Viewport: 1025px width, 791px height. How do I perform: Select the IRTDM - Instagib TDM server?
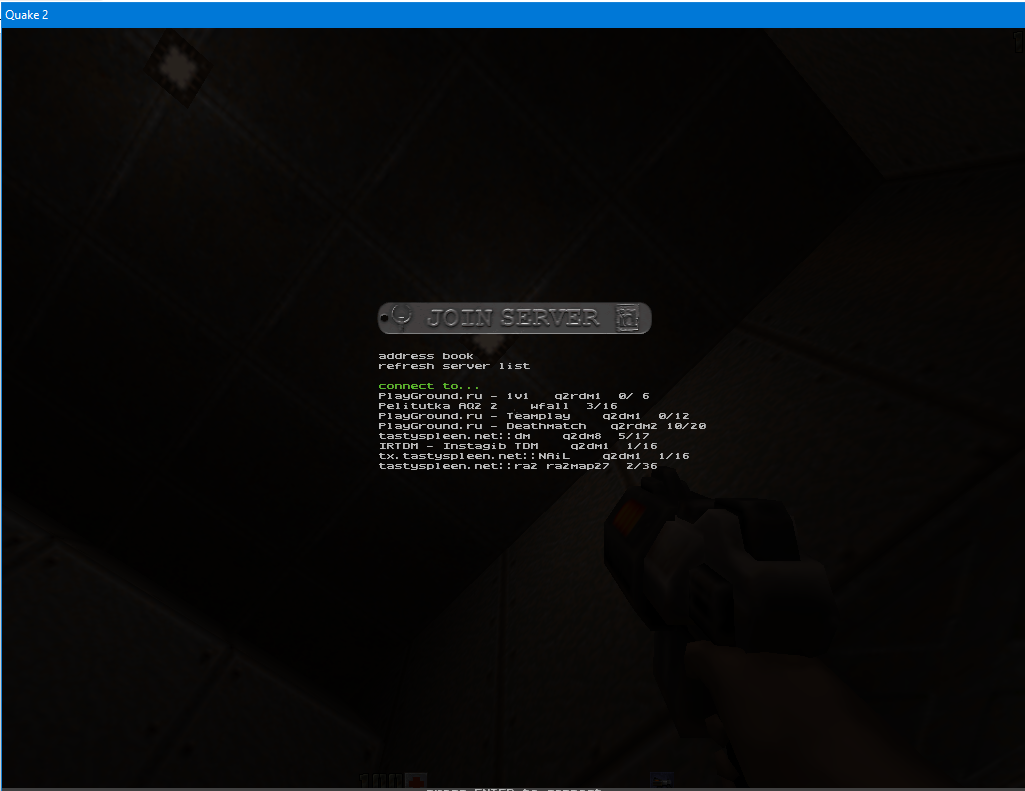518,446
